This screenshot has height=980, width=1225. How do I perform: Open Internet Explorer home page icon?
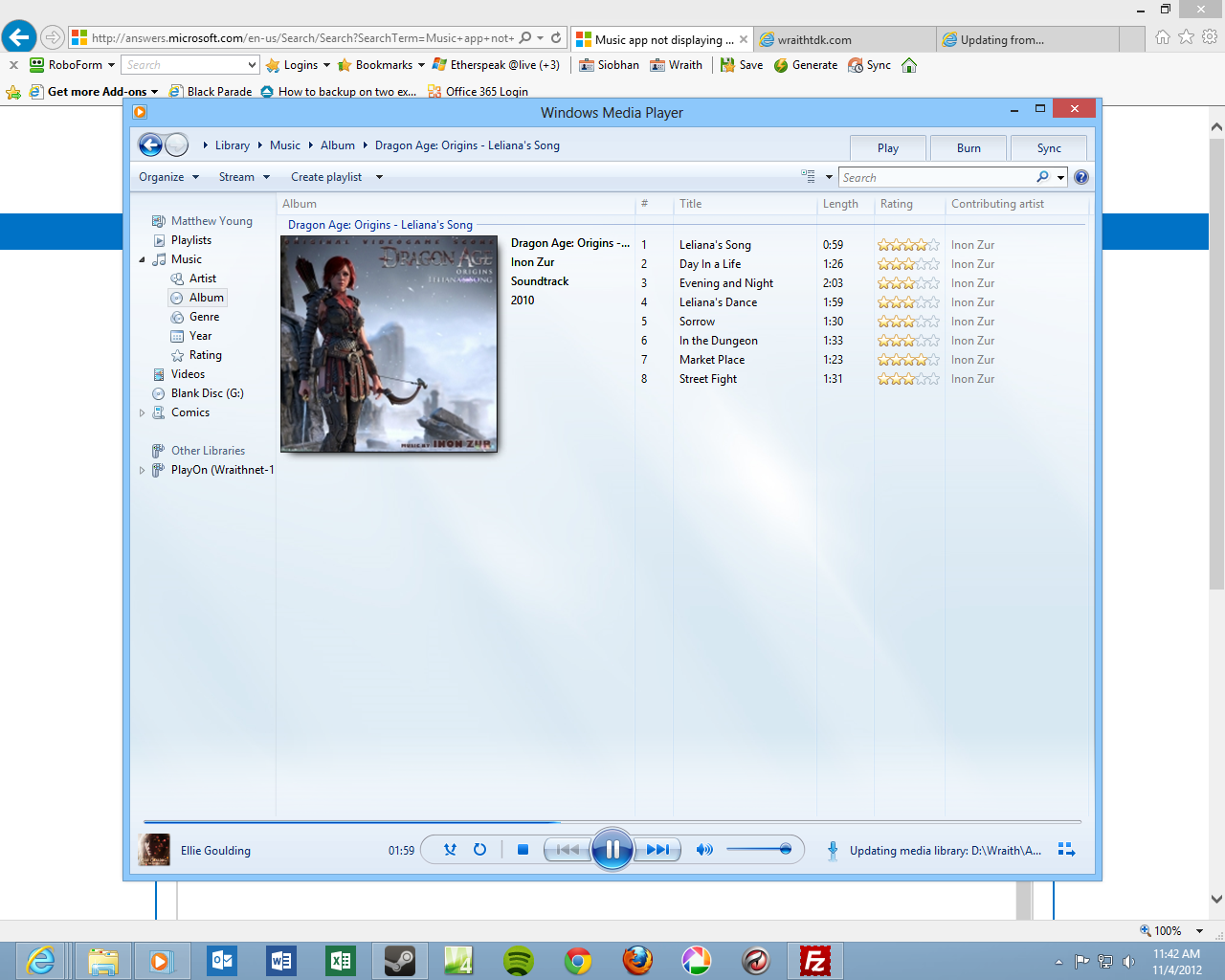click(1163, 36)
